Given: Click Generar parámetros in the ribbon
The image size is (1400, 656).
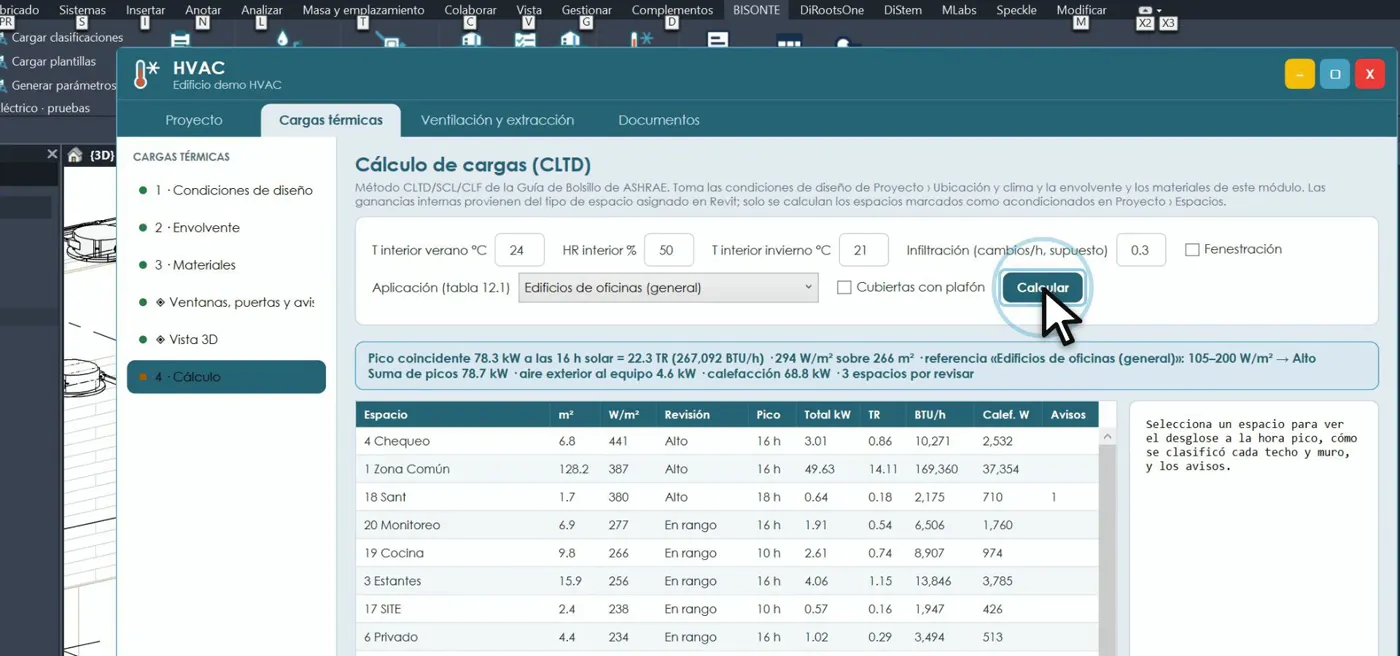Looking at the screenshot, I should click(x=64, y=86).
